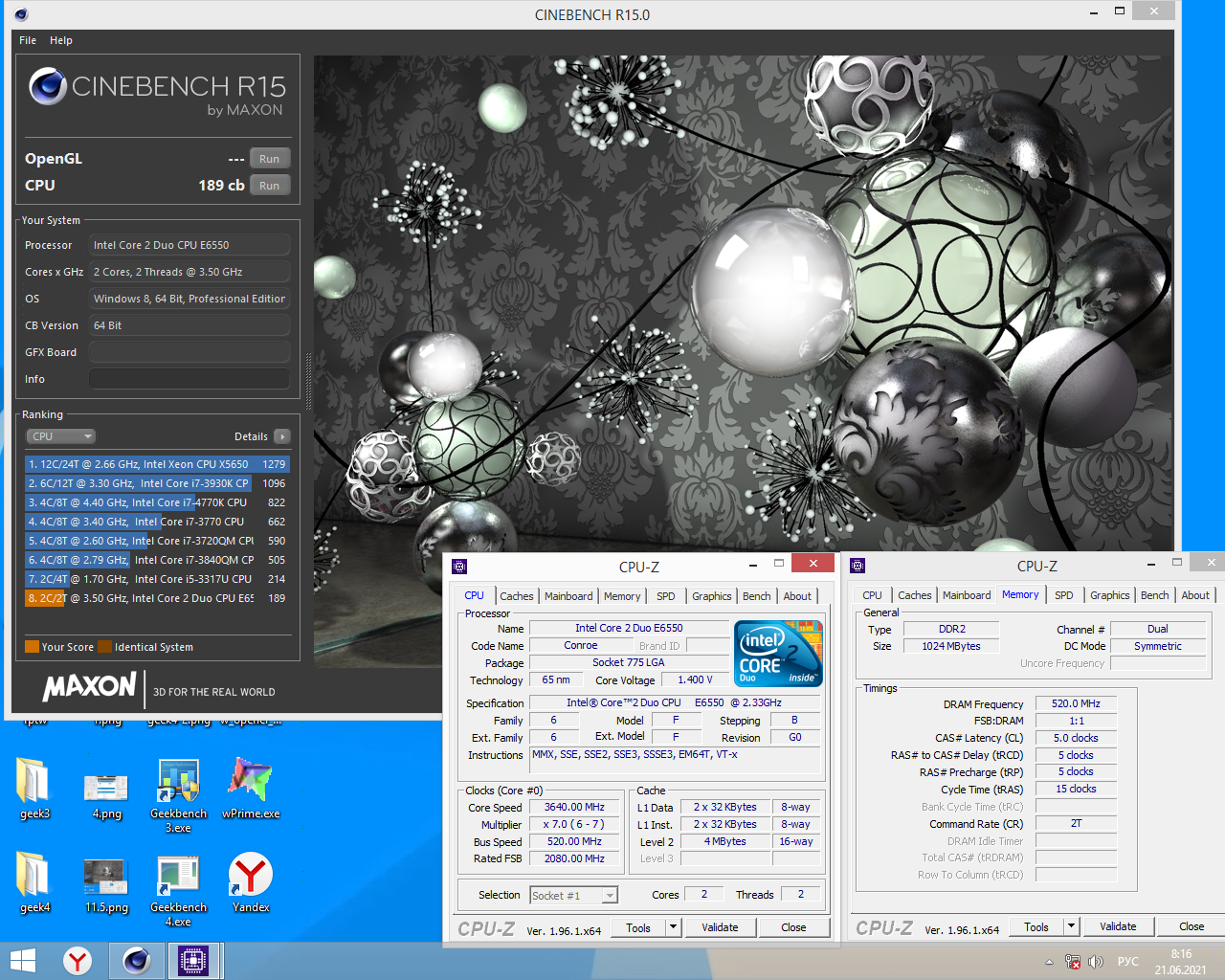Open Tools dropdown arrow in left CPU-Z
Image resolution: width=1225 pixels, height=980 pixels.
(x=673, y=927)
